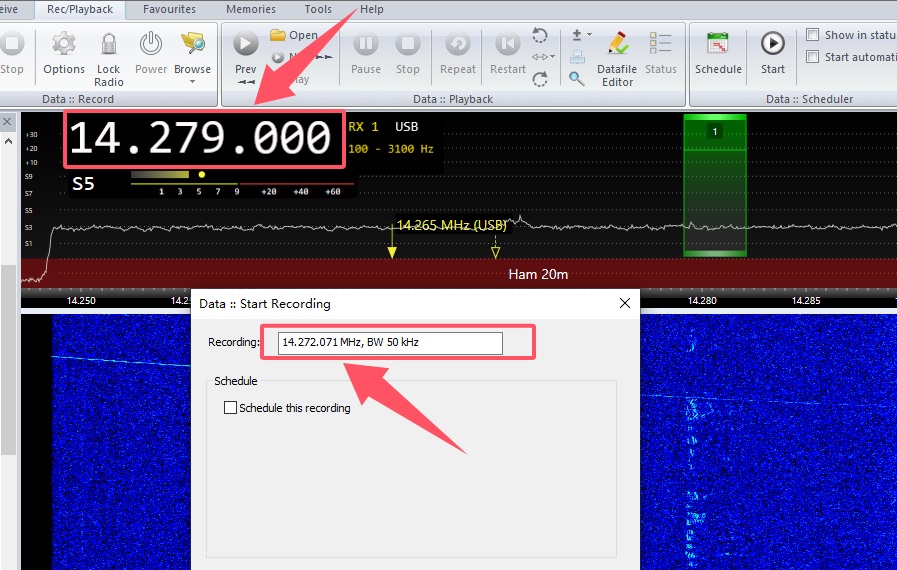897x570 pixels.
Task: Close the Start Recording dialog
Action: (x=625, y=303)
